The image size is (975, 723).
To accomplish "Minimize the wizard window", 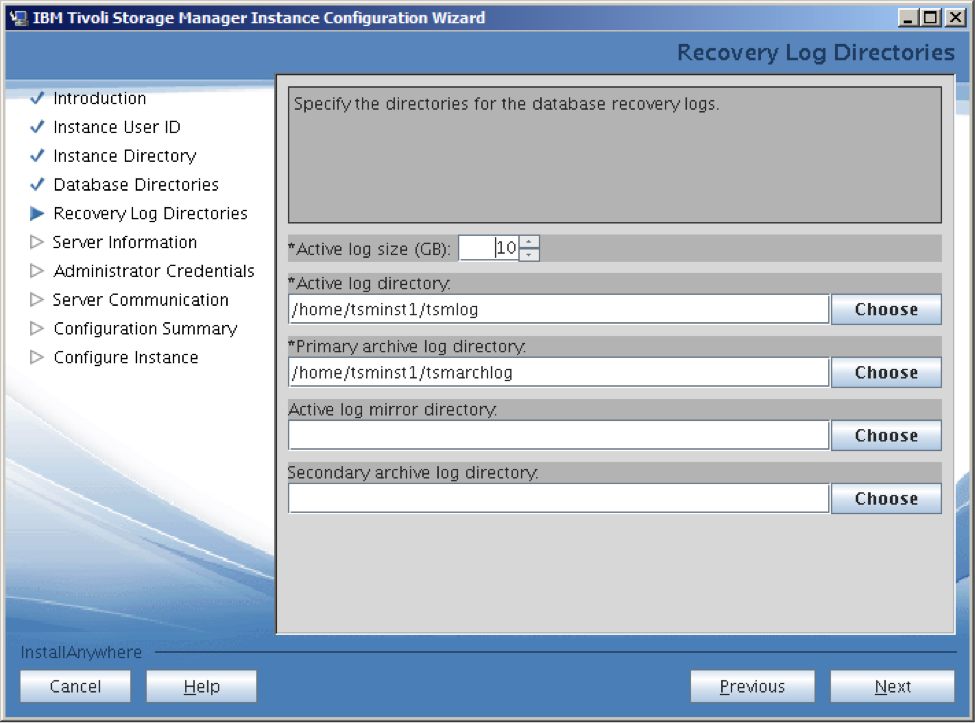I will (908, 17).
